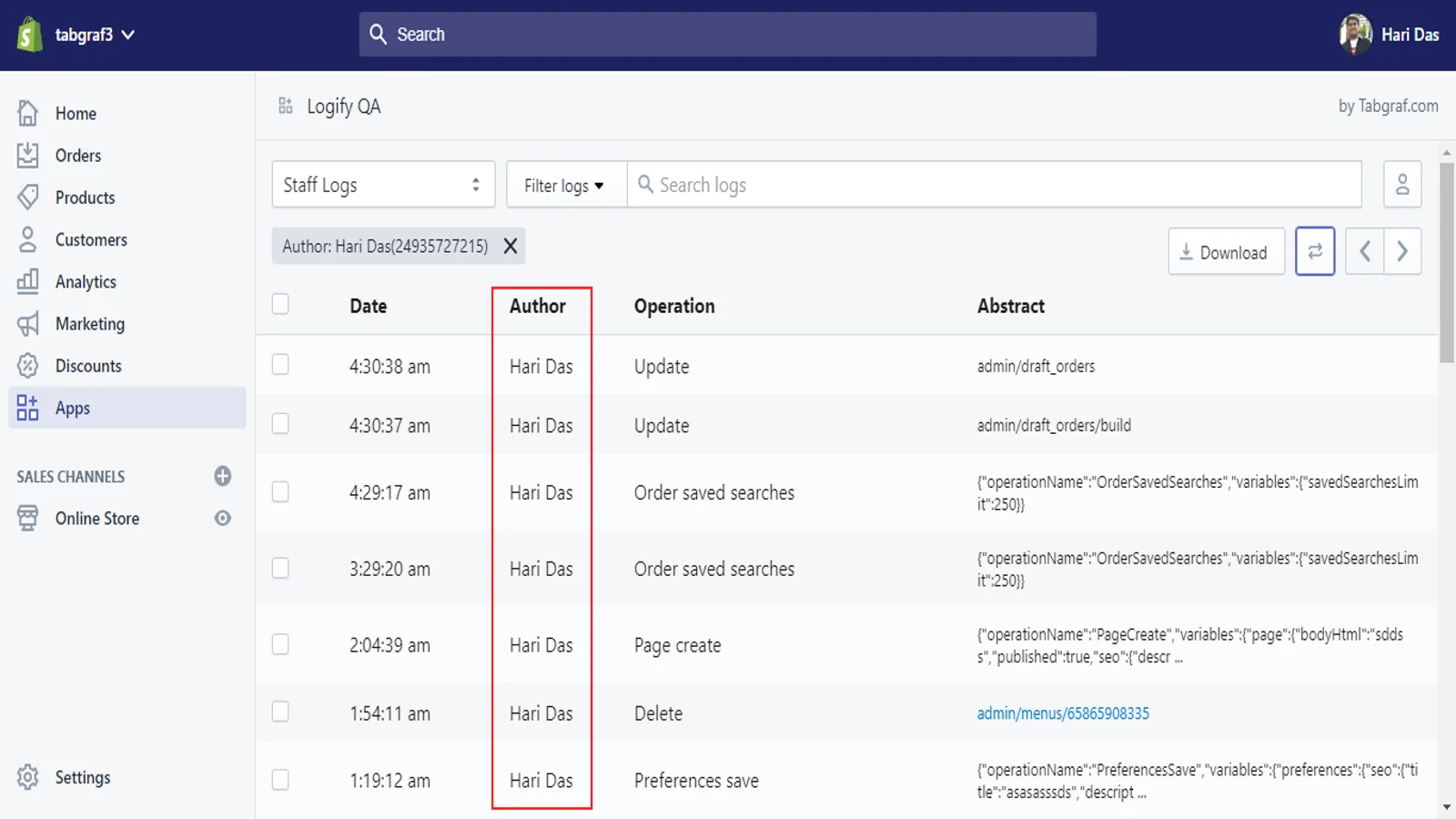
Task: Select the Marketing icon in sidebar
Action: 28,323
